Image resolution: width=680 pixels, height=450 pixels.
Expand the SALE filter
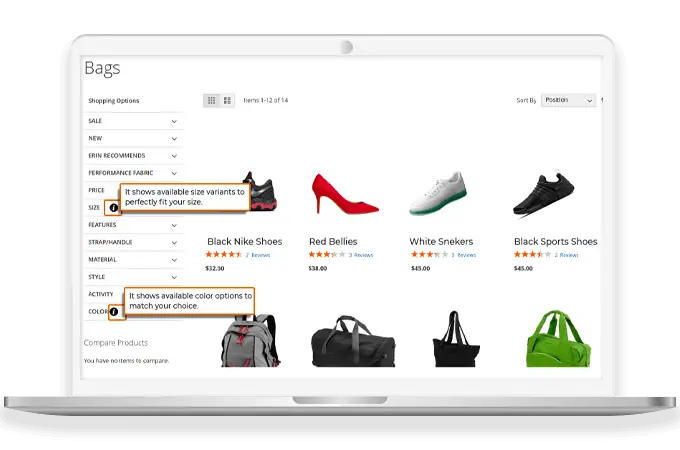click(x=134, y=121)
